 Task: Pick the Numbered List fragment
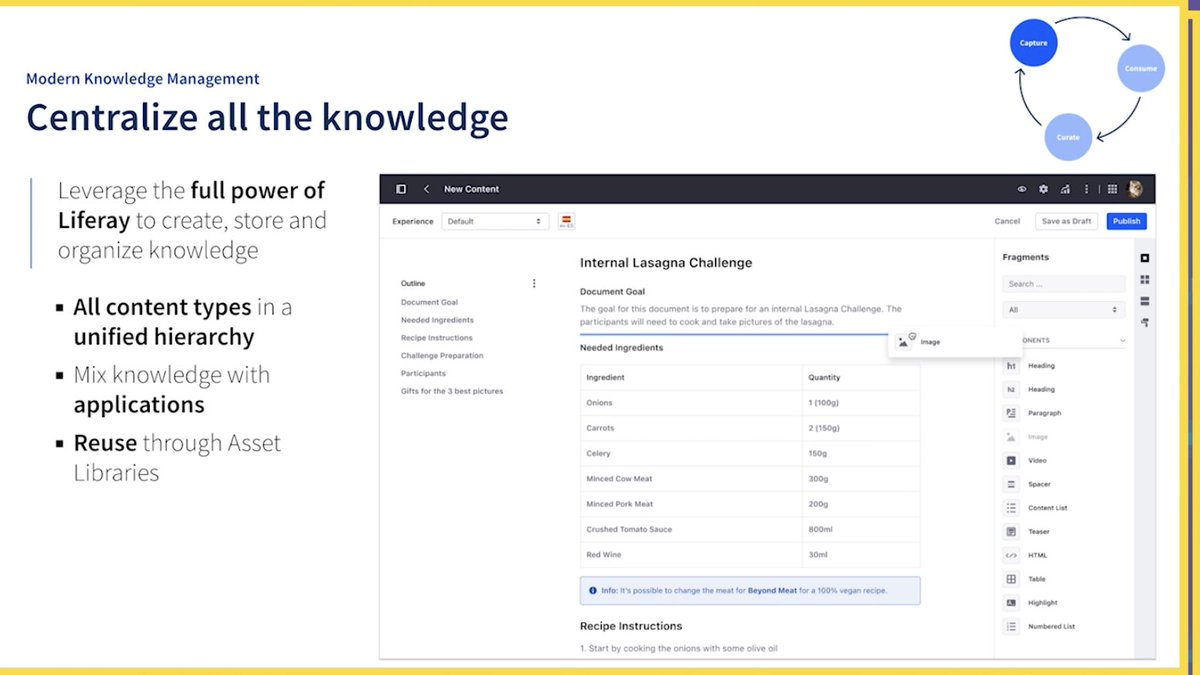tap(1062, 627)
